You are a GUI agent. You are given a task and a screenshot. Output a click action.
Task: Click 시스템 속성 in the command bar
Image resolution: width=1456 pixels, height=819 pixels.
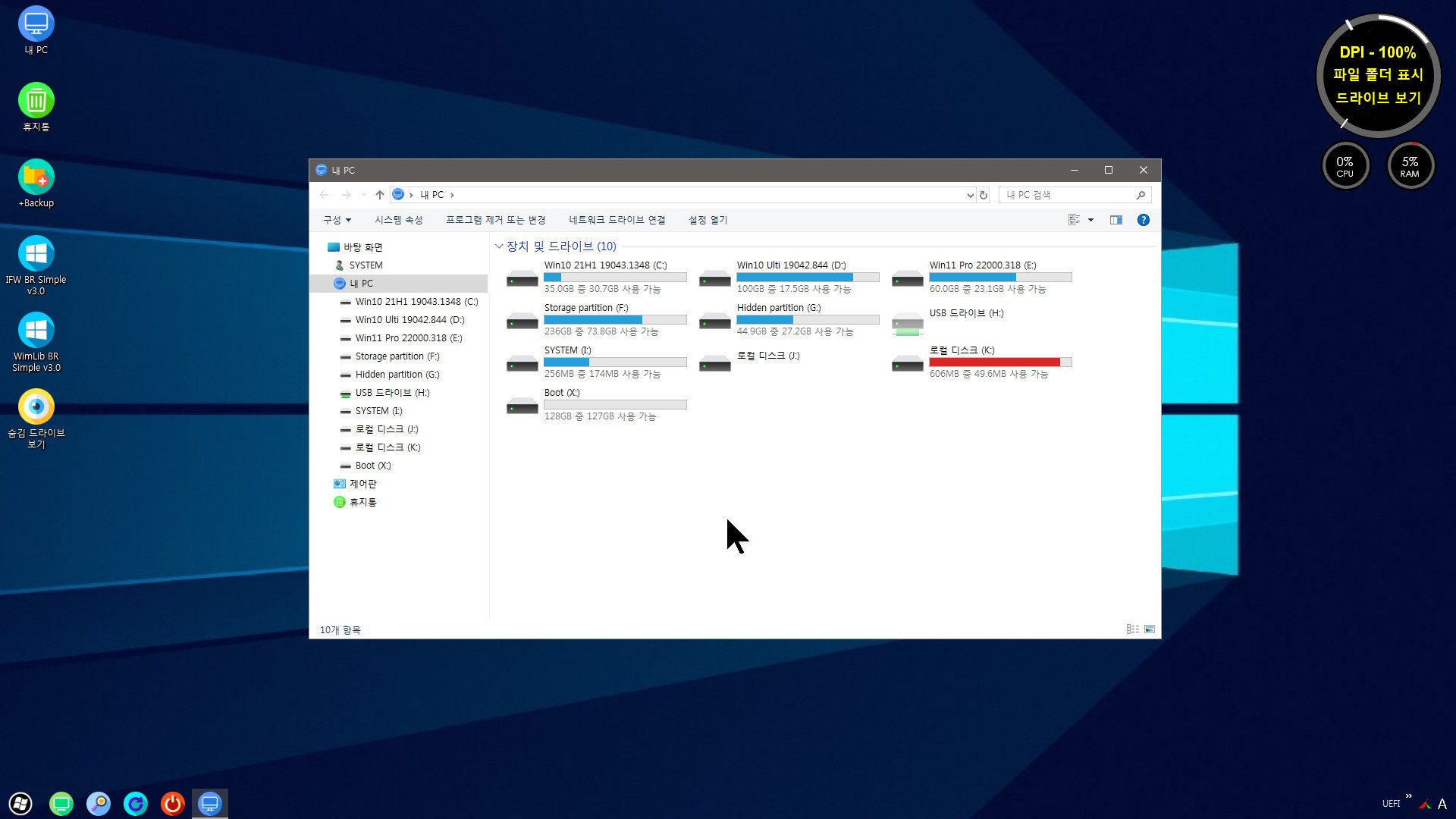398,220
